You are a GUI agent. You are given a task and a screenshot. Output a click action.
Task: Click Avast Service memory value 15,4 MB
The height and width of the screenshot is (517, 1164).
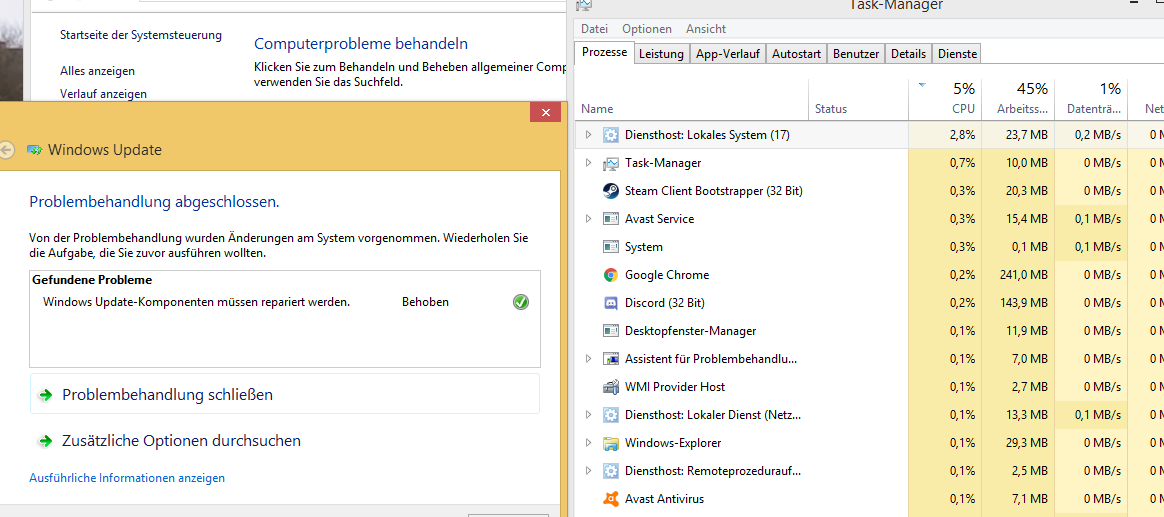click(1025, 219)
